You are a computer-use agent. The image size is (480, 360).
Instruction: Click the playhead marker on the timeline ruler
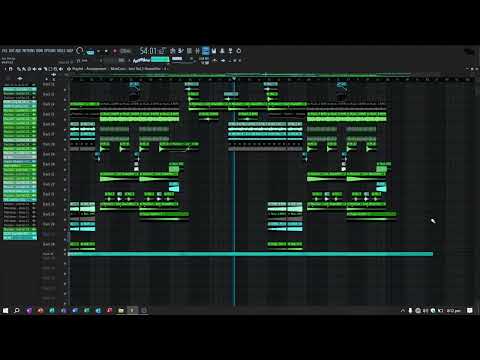234,79
